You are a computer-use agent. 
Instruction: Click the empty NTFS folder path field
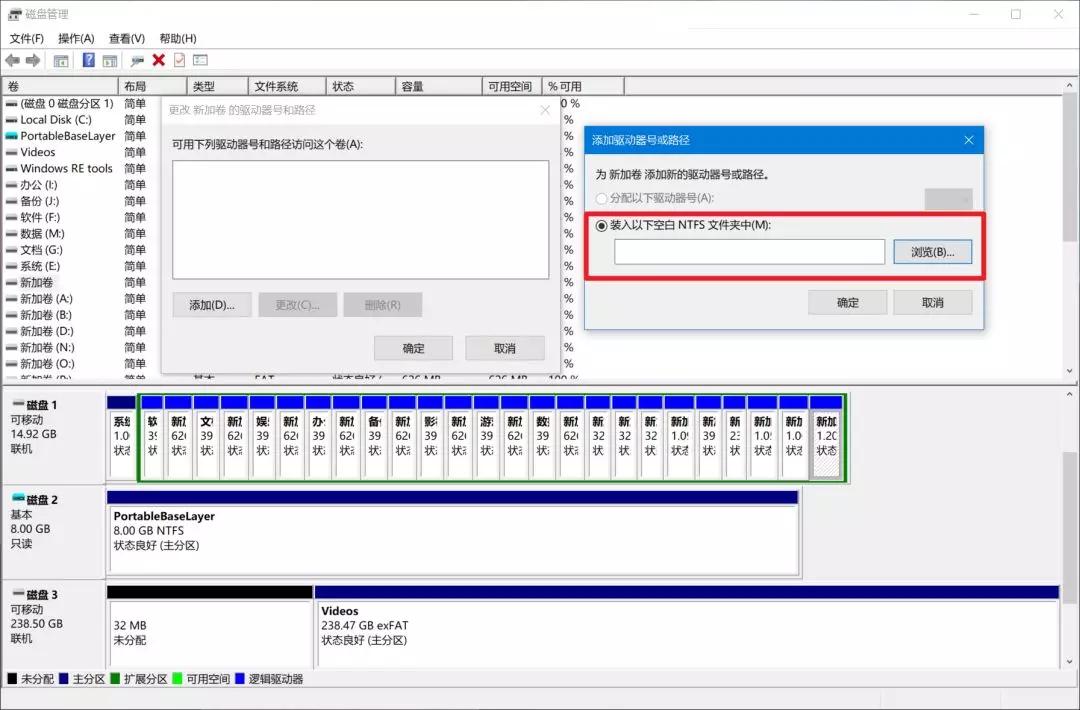(749, 252)
